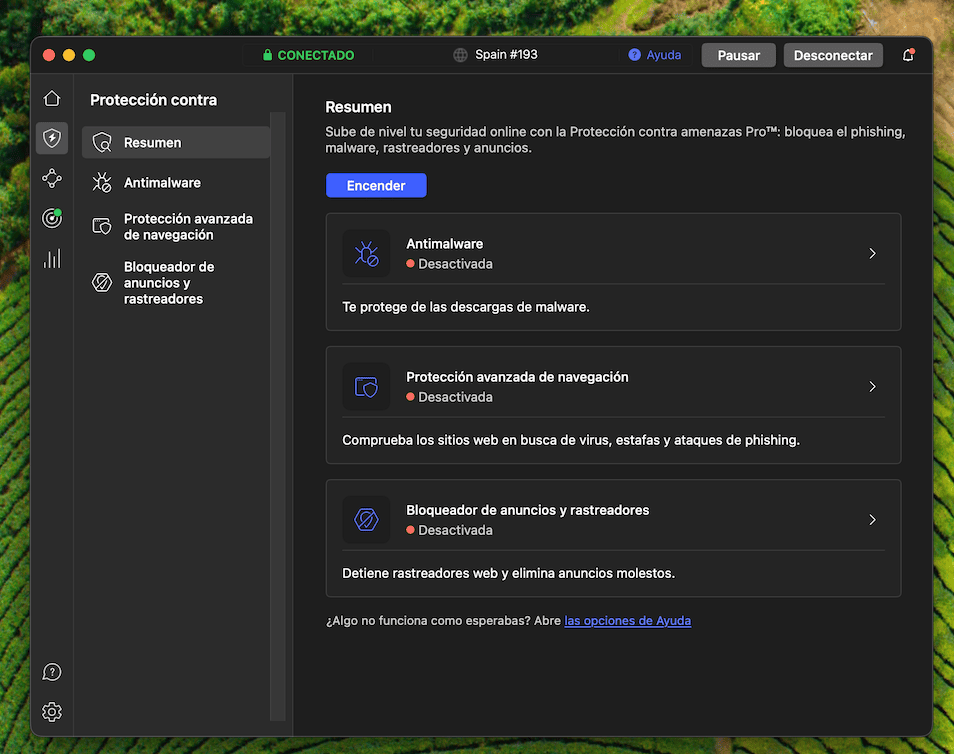Open the Home icon in the sidebar
The height and width of the screenshot is (754, 954).
[52, 98]
